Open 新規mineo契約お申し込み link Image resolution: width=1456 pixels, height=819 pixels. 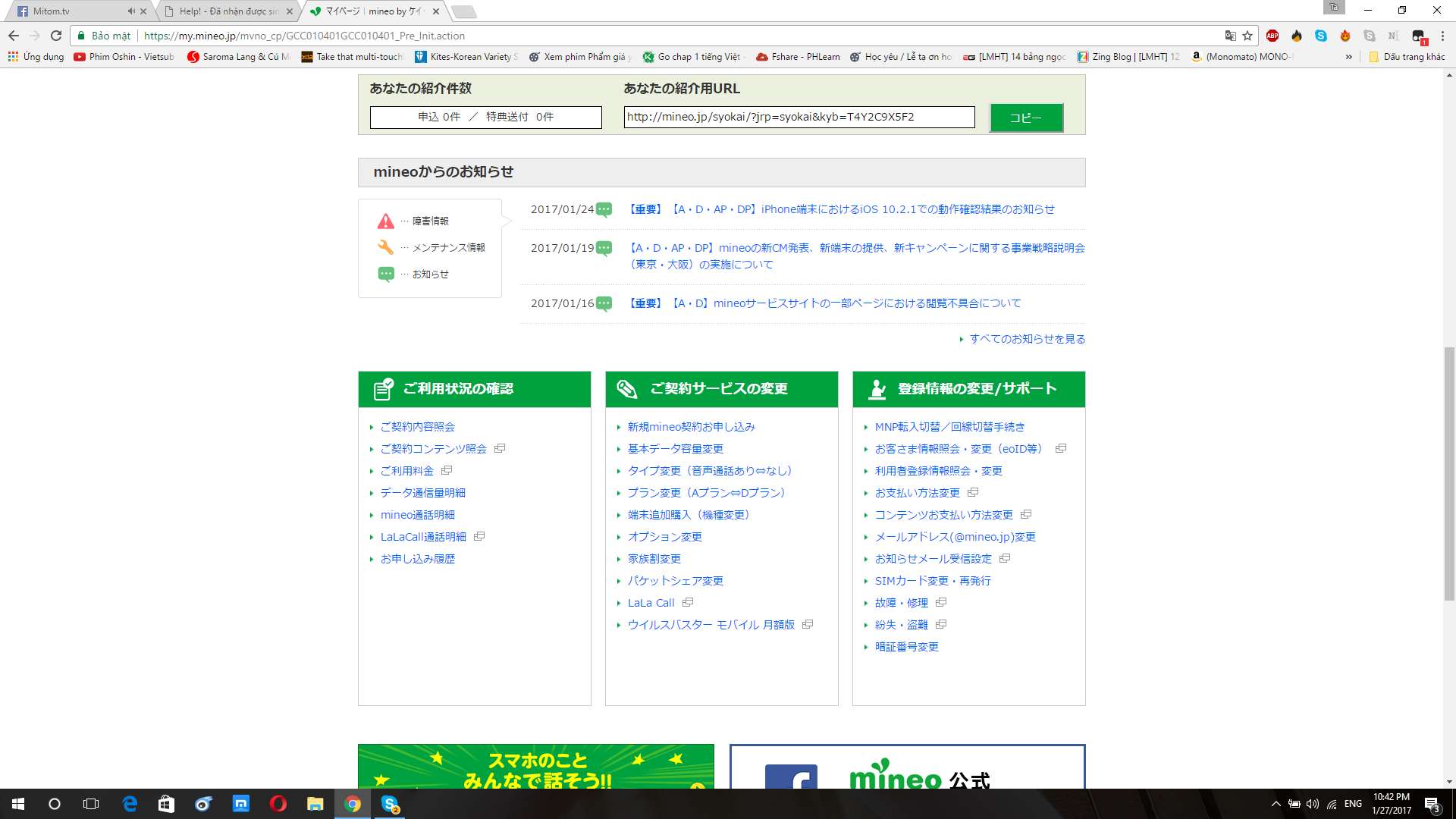click(692, 427)
